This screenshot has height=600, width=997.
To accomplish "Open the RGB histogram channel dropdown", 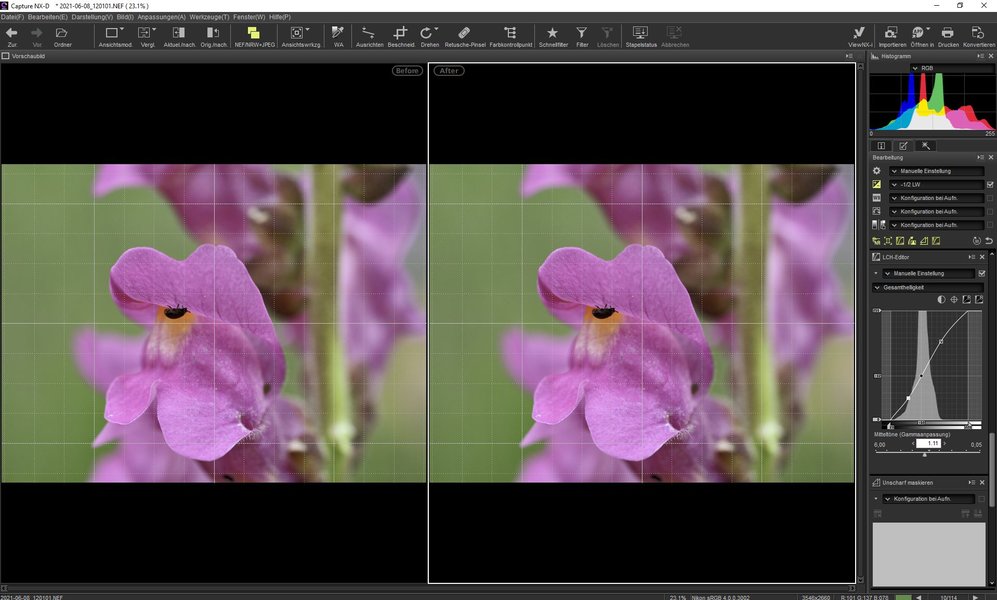I will click(x=930, y=69).
